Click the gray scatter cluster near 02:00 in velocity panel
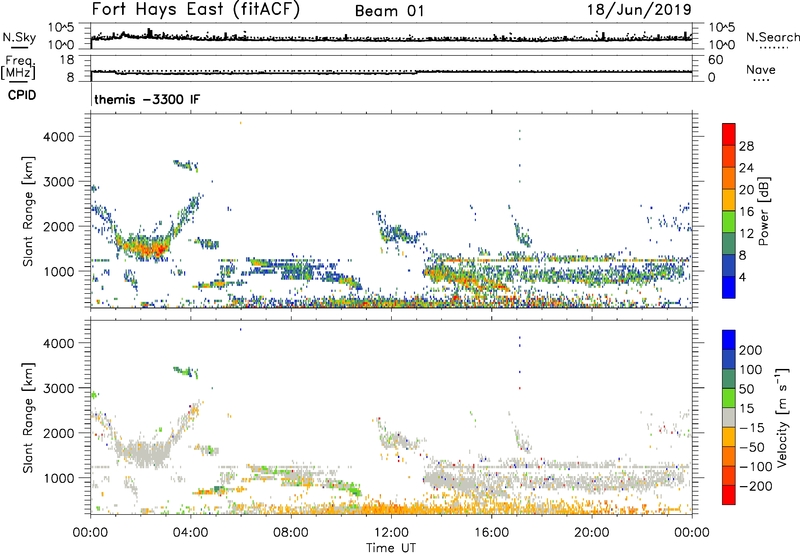This screenshot has width=800, height=554. [x=143, y=453]
